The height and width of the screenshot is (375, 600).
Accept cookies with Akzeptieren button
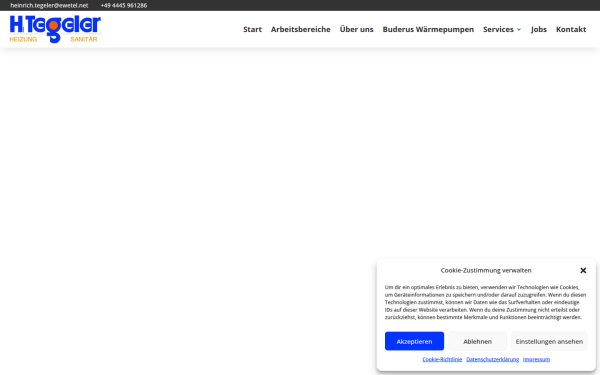pyautogui.click(x=414, y=341)
